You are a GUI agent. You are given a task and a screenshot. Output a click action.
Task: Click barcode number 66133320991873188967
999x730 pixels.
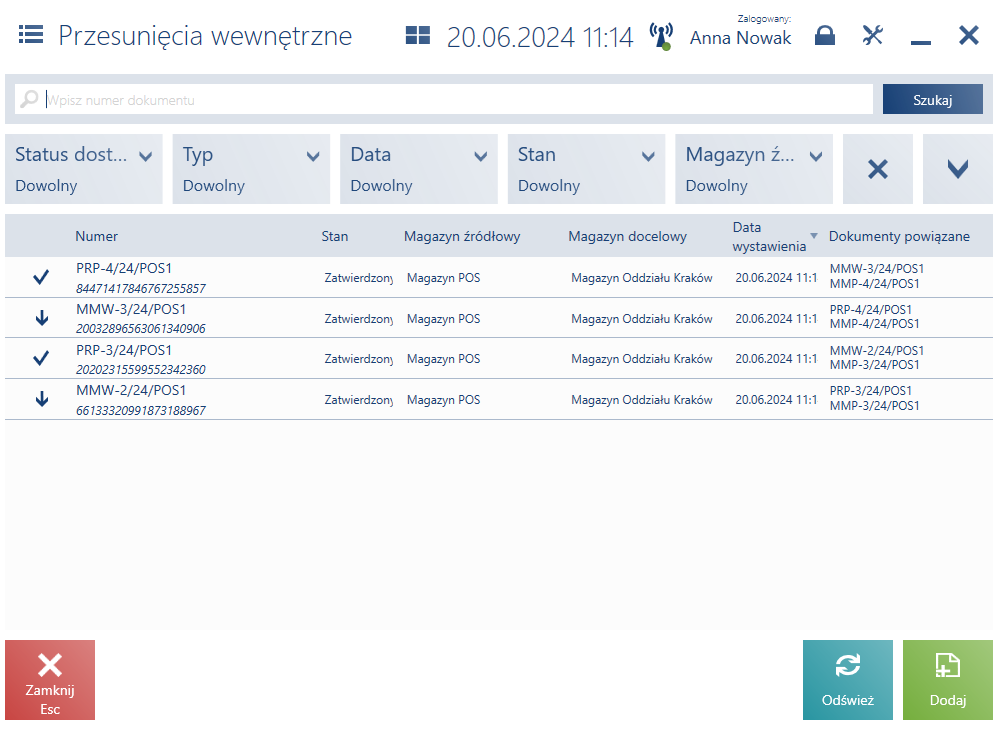click(141, 411)
